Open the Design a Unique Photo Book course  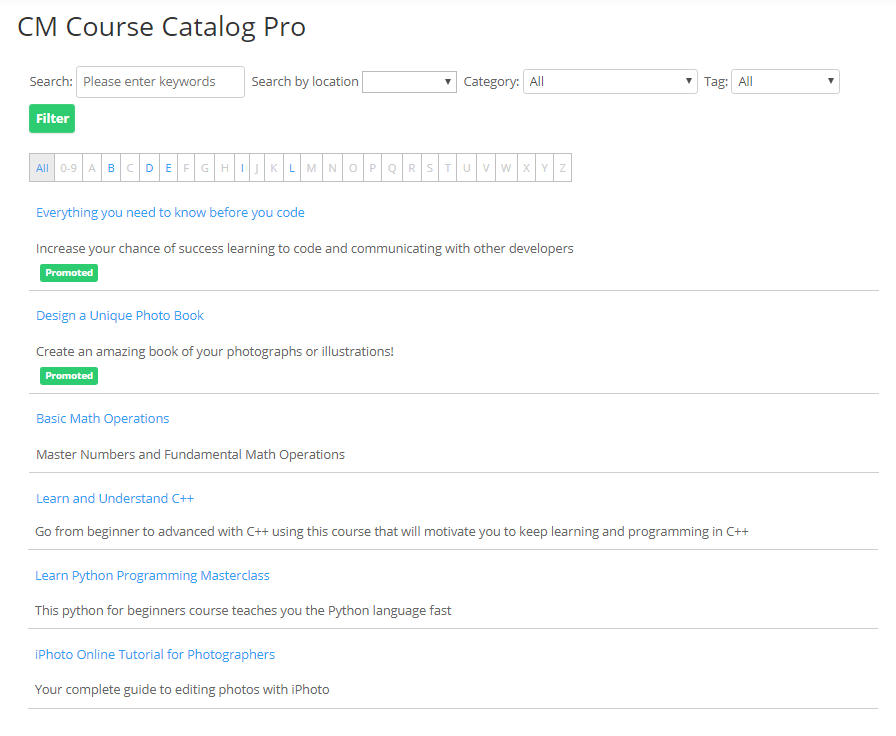click(x=120, y=316)
